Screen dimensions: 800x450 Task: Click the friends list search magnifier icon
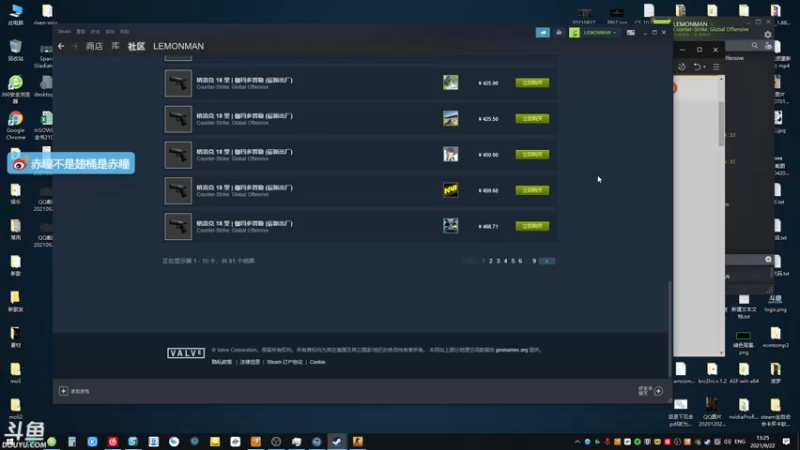755,46
